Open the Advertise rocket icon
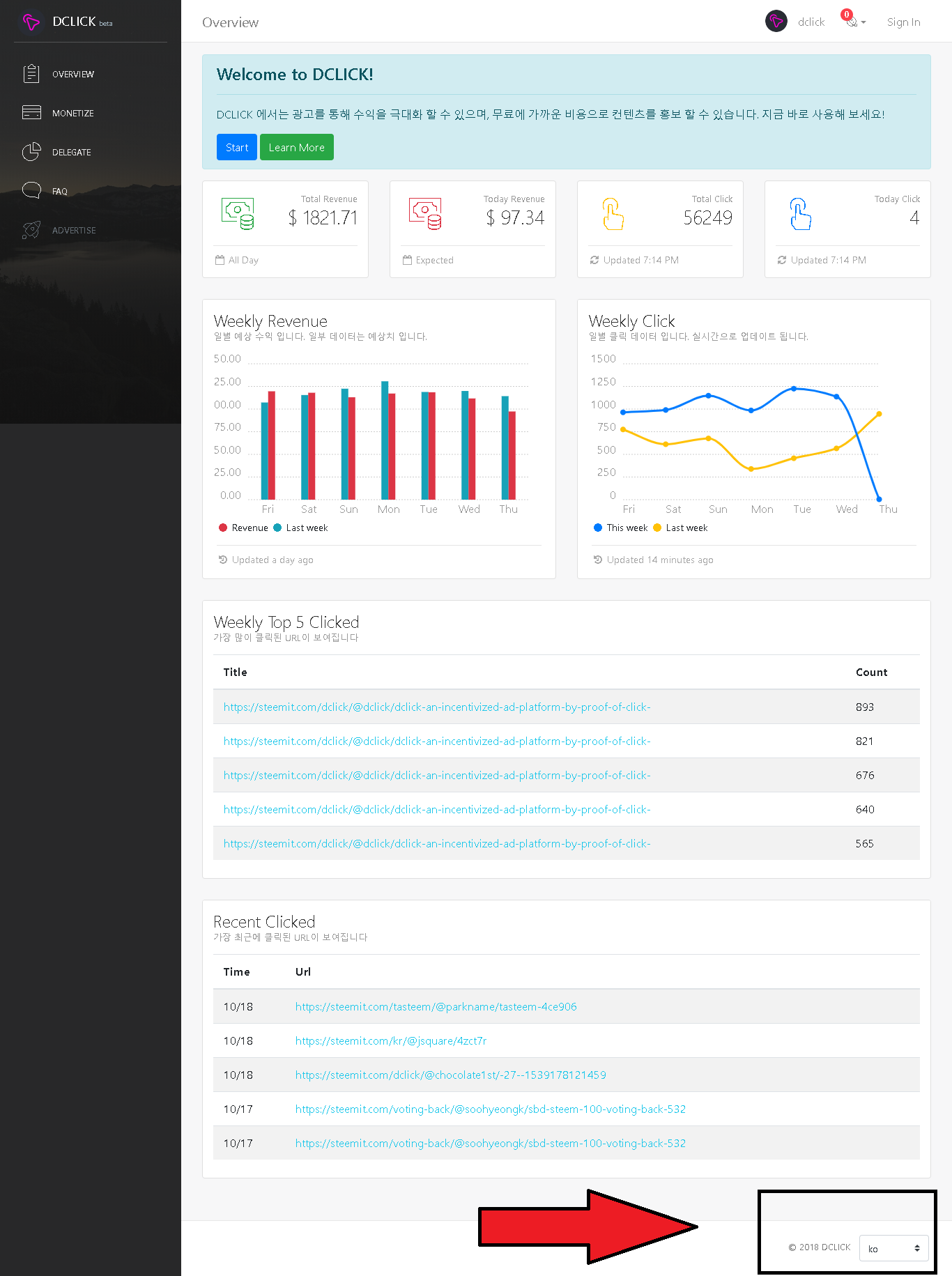The image size is (952, 1276). [31, 230]
